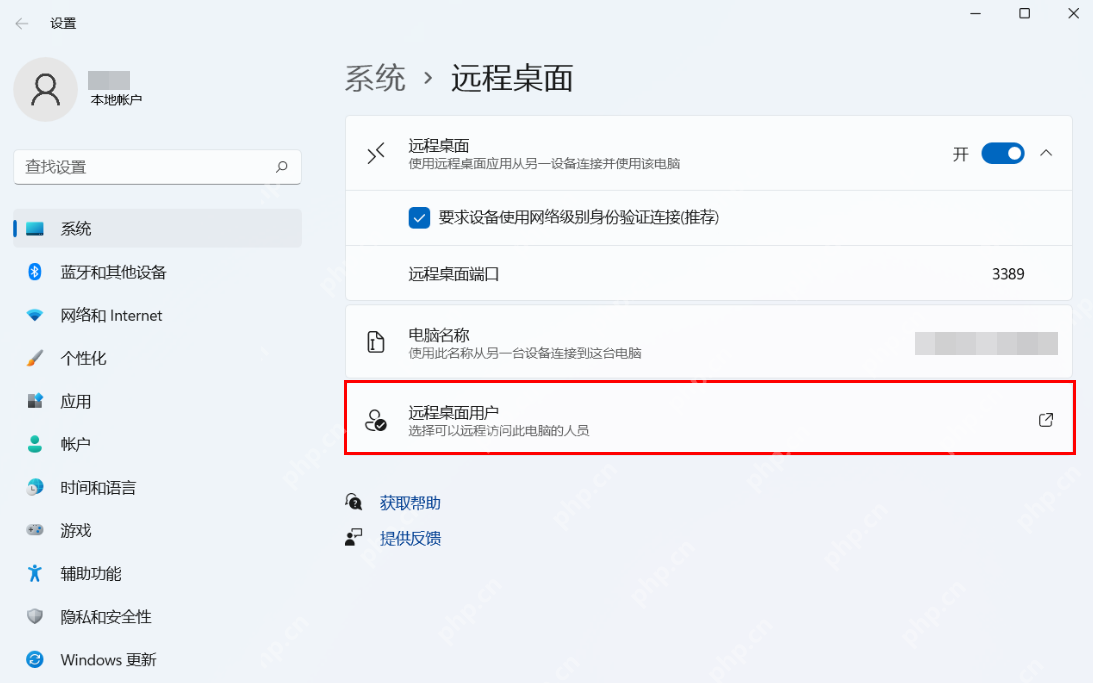Open 应用 settings
This screenshot has height=683, width=1093.
158,401
